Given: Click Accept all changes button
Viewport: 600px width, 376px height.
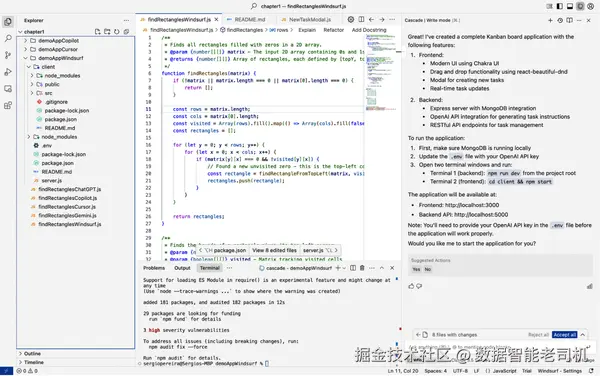Looking at the screenshot, I should point(564,335).
